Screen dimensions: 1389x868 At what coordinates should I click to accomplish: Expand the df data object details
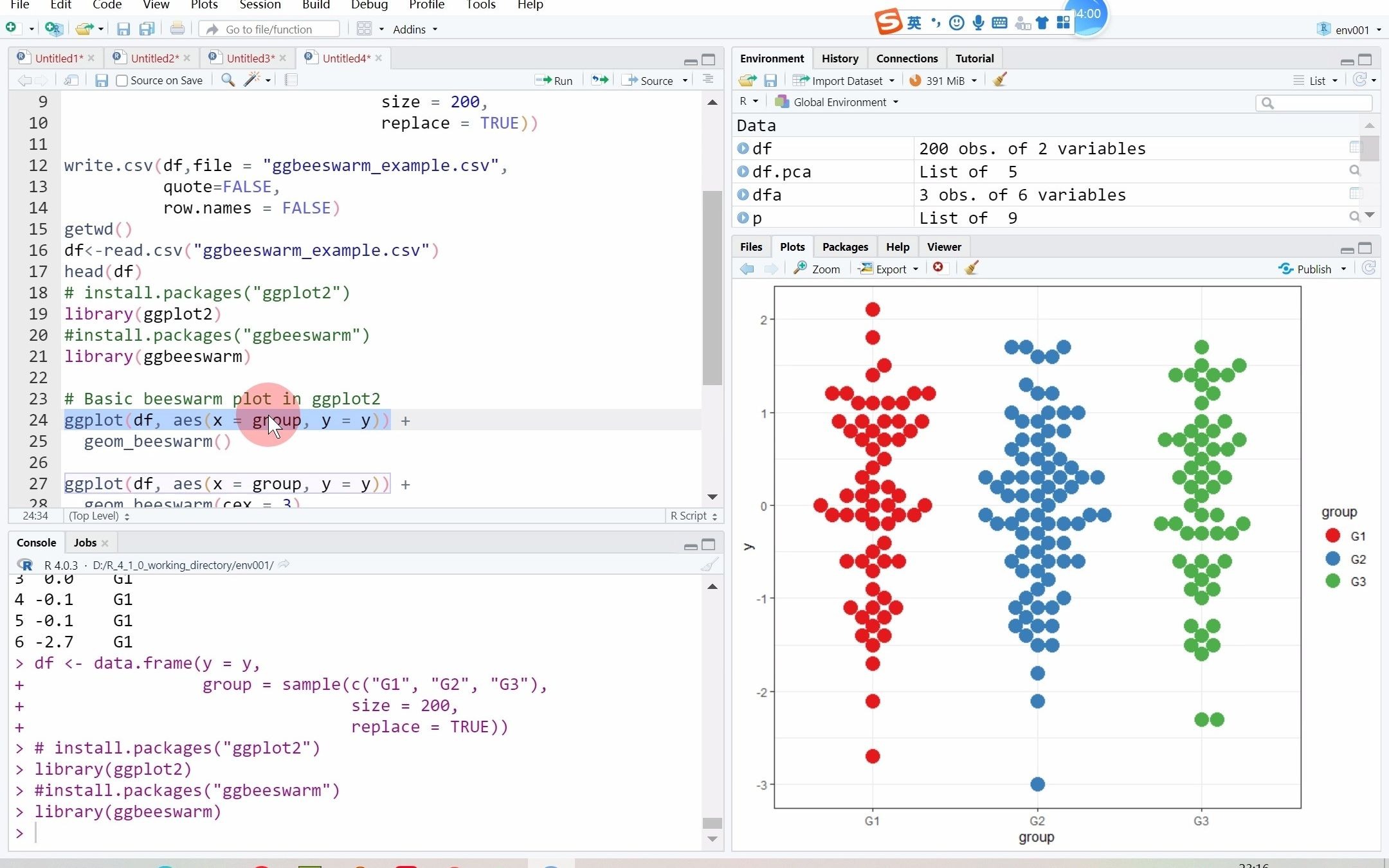(x=743, y=149)
